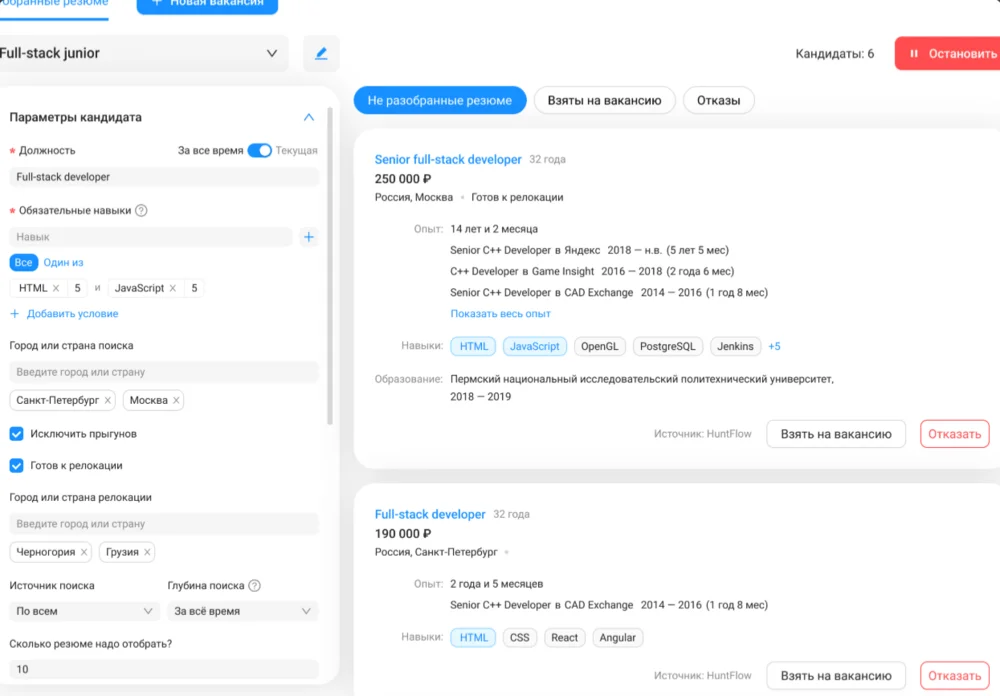Remove the JavaScript skill tag
Viewport: 1000px width, 696px height.
coord(173,288)
